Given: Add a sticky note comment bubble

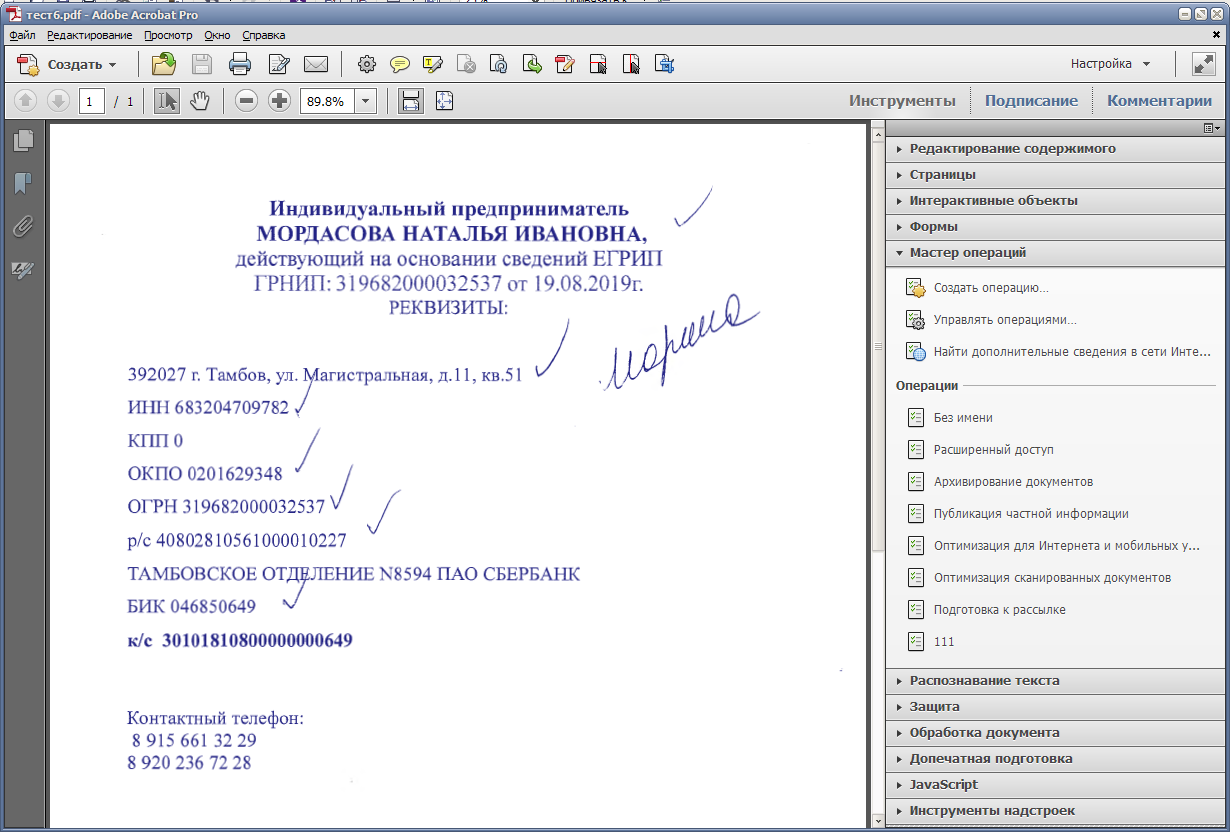Looking at the screenshot, I should pos(400,65).
